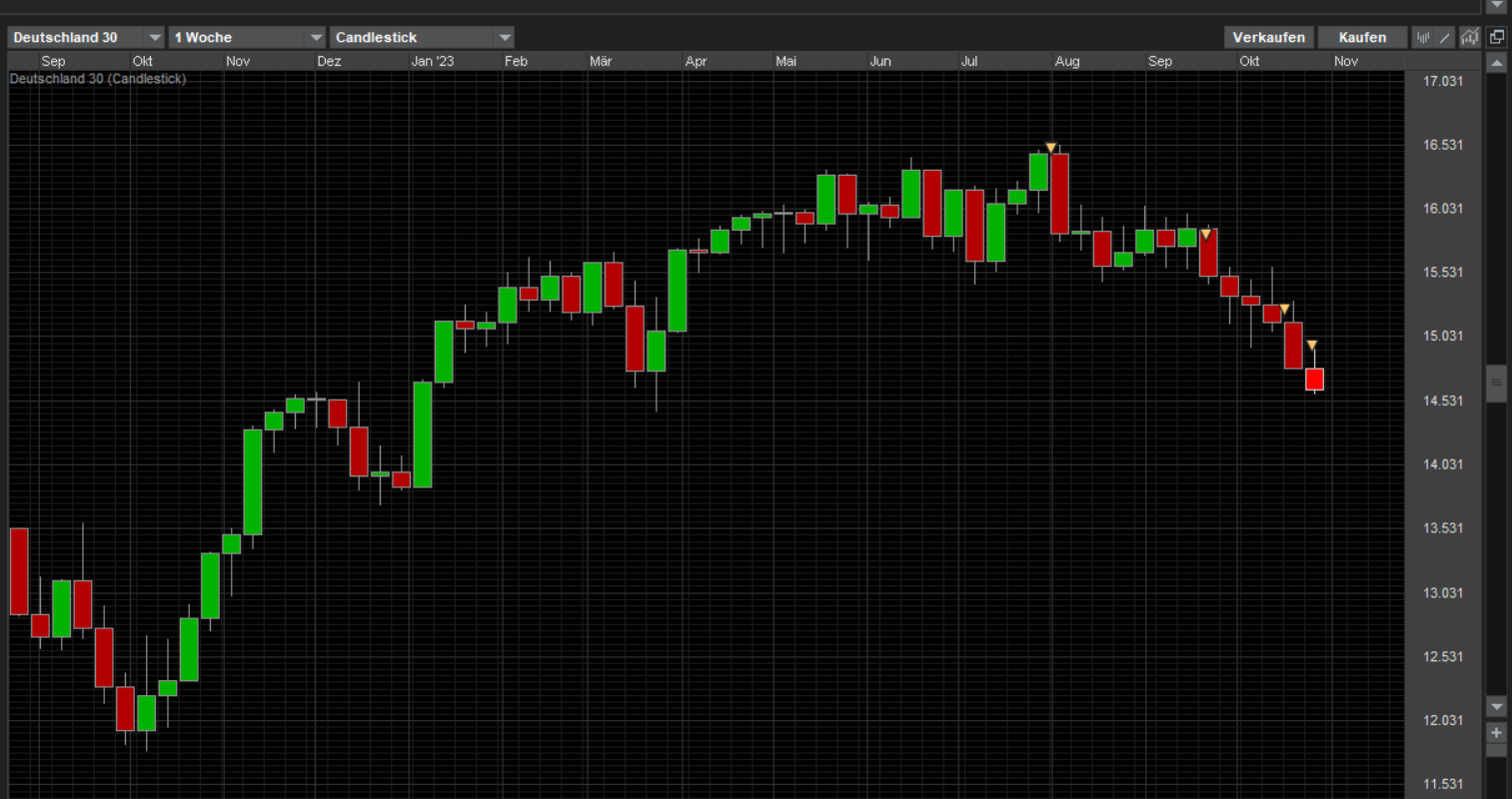Click the 'Apr' month label on the time axis
The height and width of the screenshot is (799, 1512).
(696, 61)
